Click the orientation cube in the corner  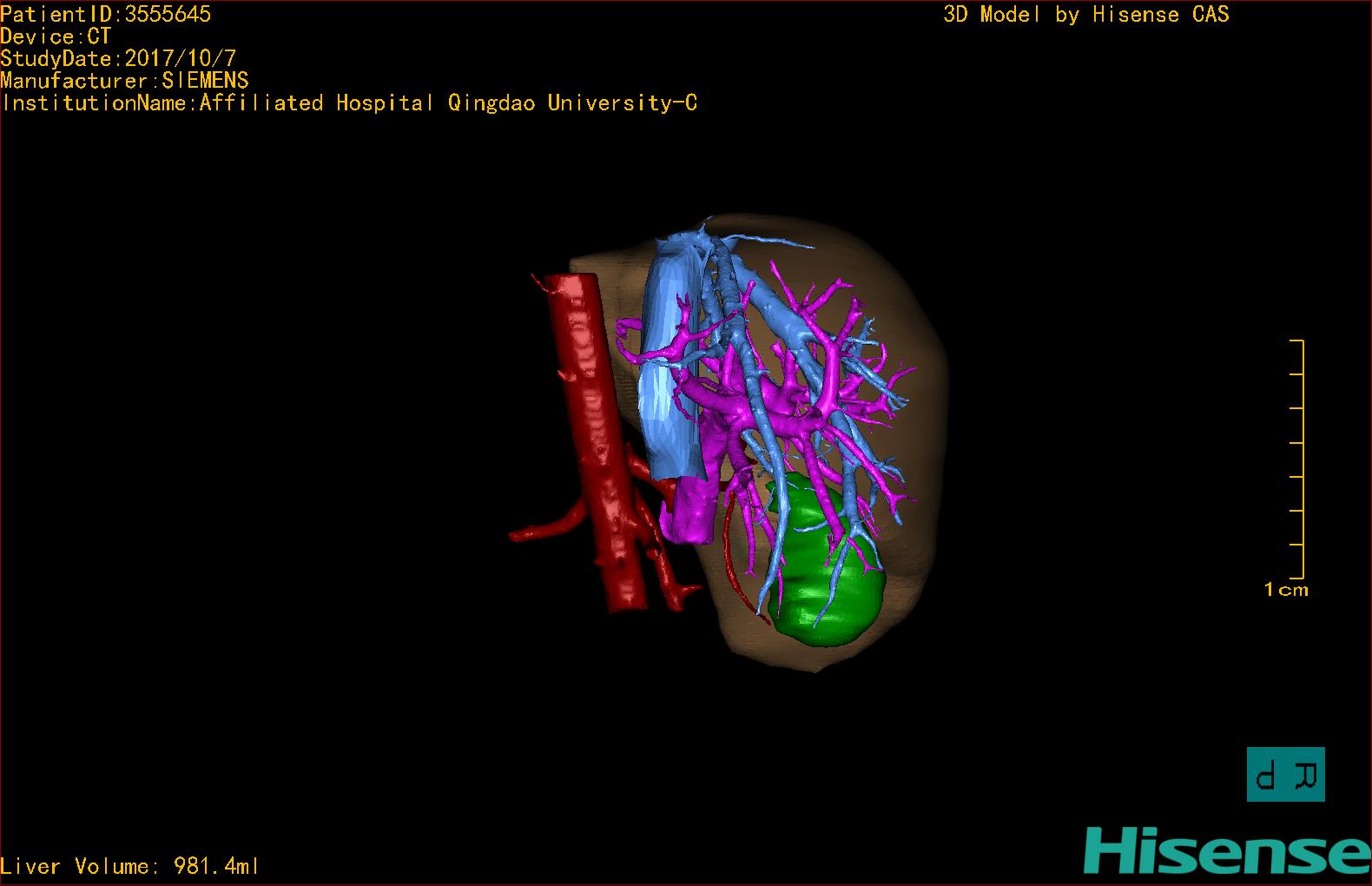(x=1286, y=774)
